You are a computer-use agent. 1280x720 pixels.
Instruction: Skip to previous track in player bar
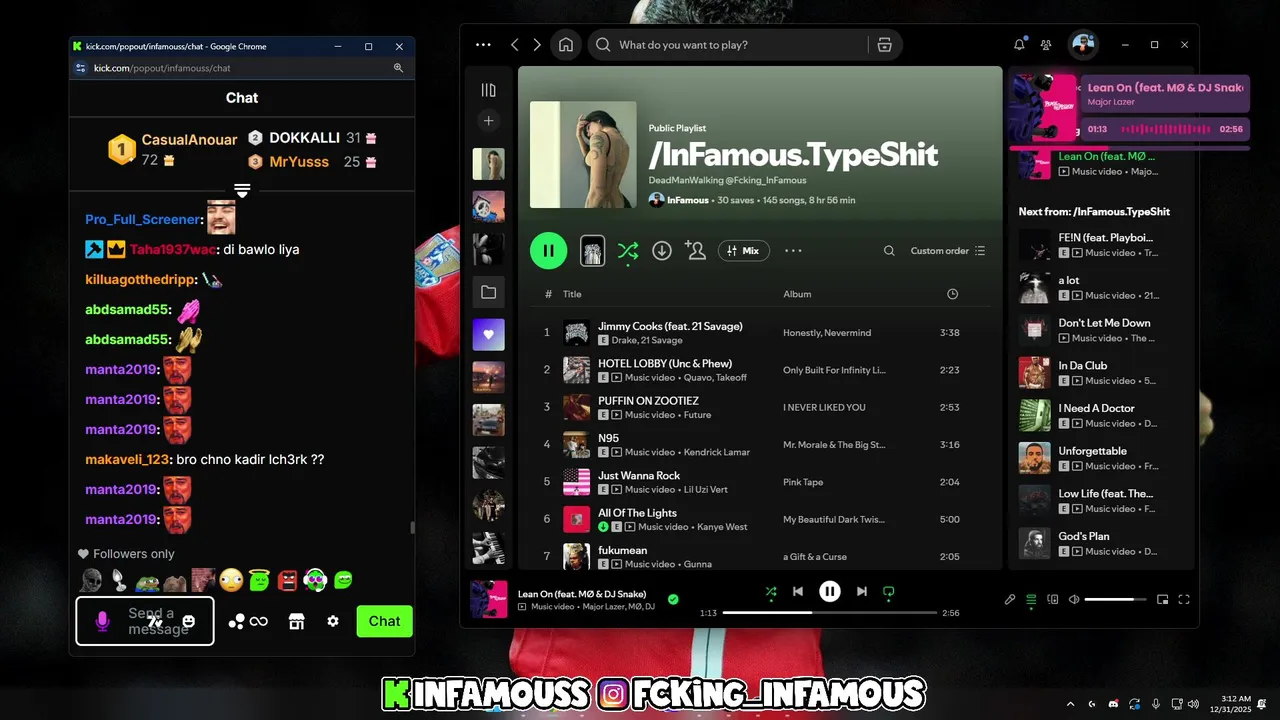pyautogui.click(x=798, y=591)
